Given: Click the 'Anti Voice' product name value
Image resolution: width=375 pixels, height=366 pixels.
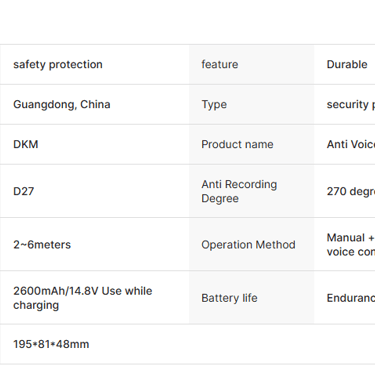Looking at the screenshot, I should pos(351,144).
